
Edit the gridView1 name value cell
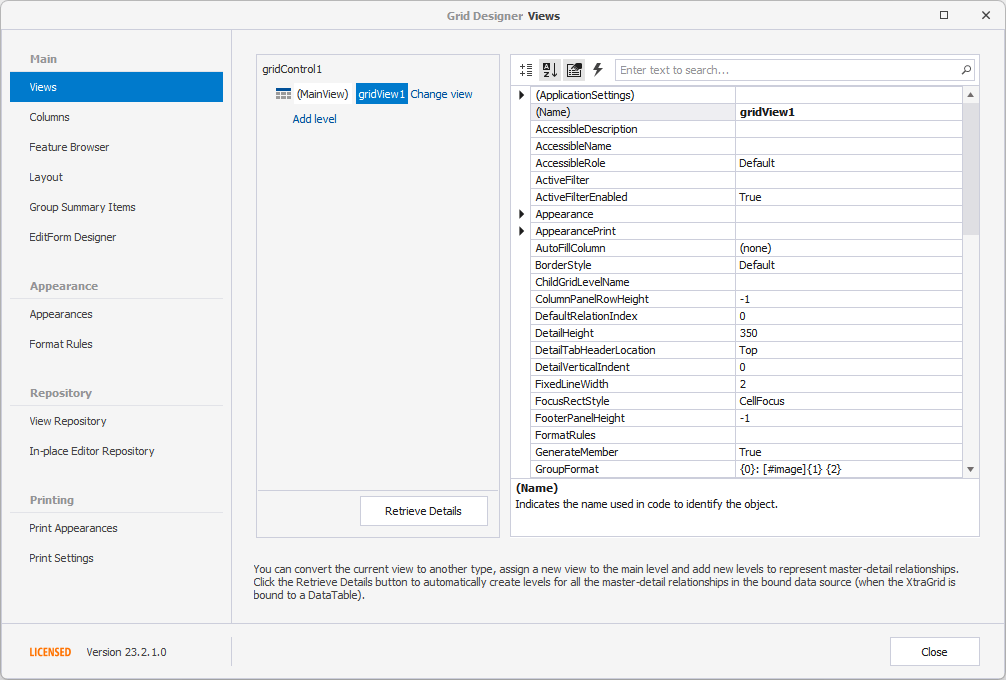click(x=849, y=112)
